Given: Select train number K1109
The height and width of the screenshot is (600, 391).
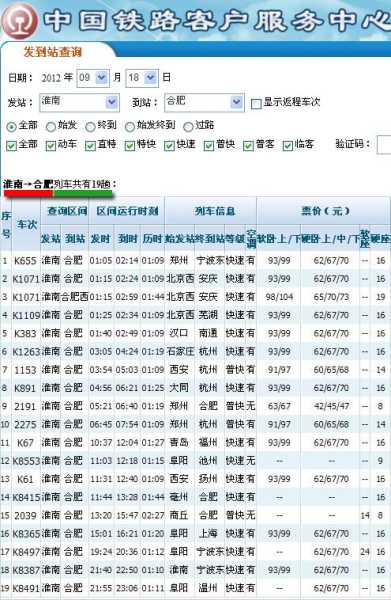Looking at the screenshot, I should (26, 315).
